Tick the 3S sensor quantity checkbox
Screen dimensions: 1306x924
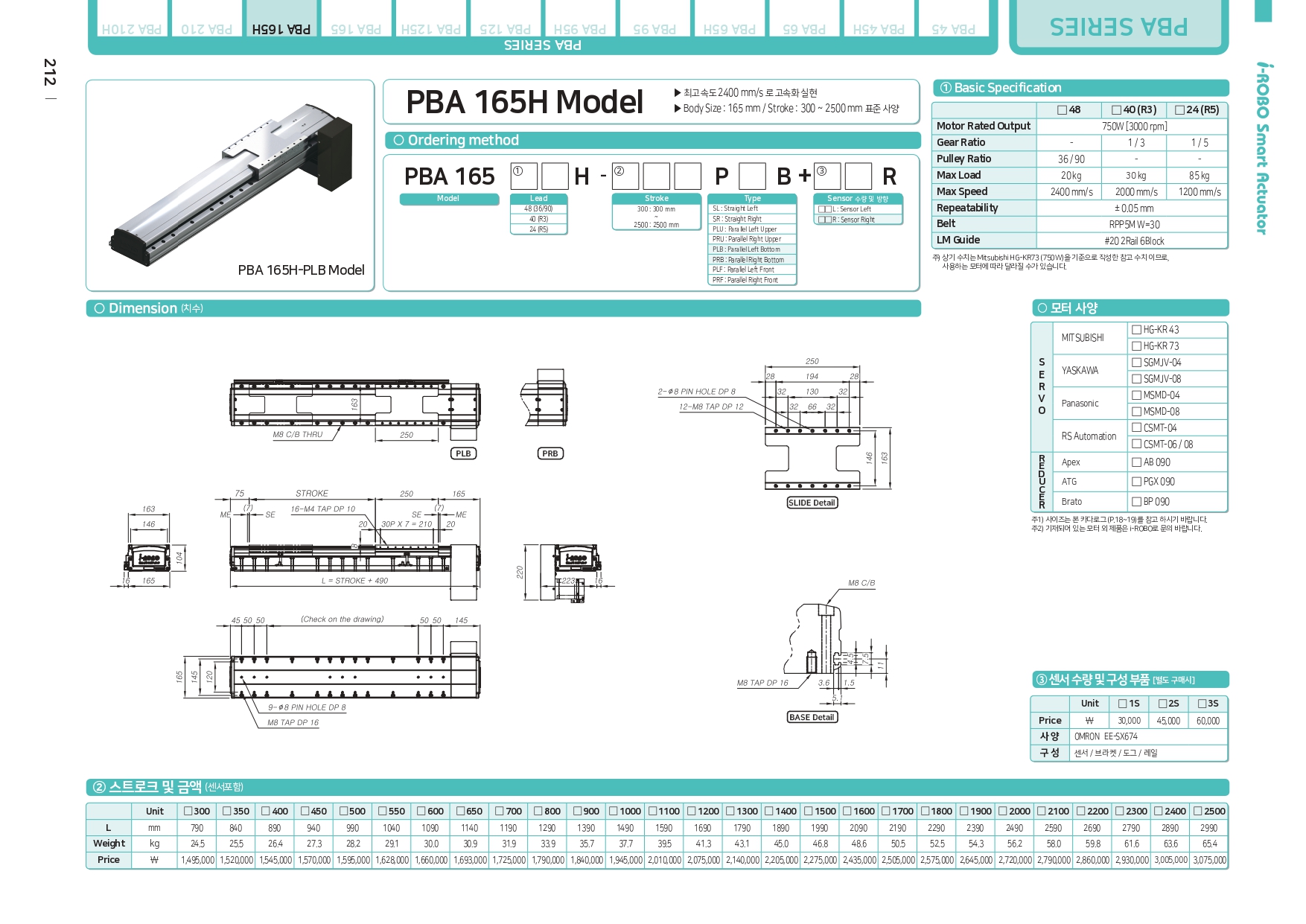(1202, 704)
